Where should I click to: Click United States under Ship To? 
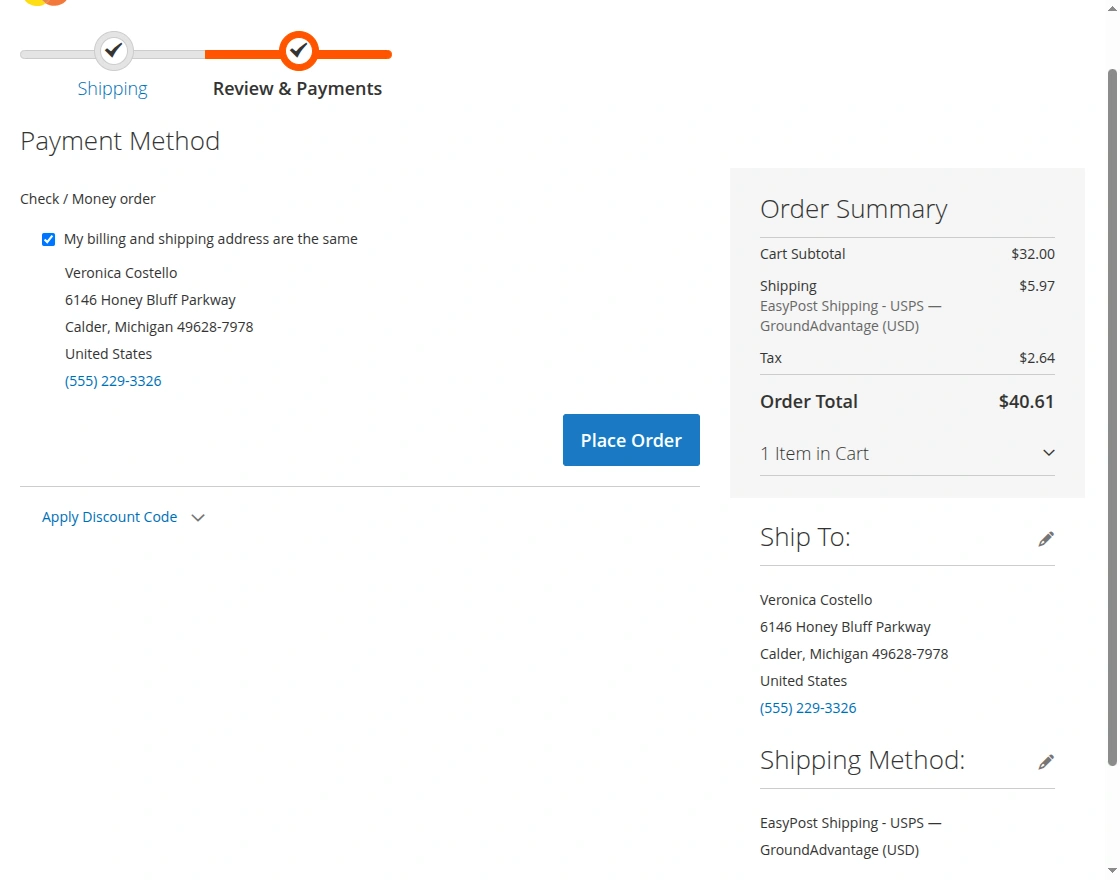[804, 681]
